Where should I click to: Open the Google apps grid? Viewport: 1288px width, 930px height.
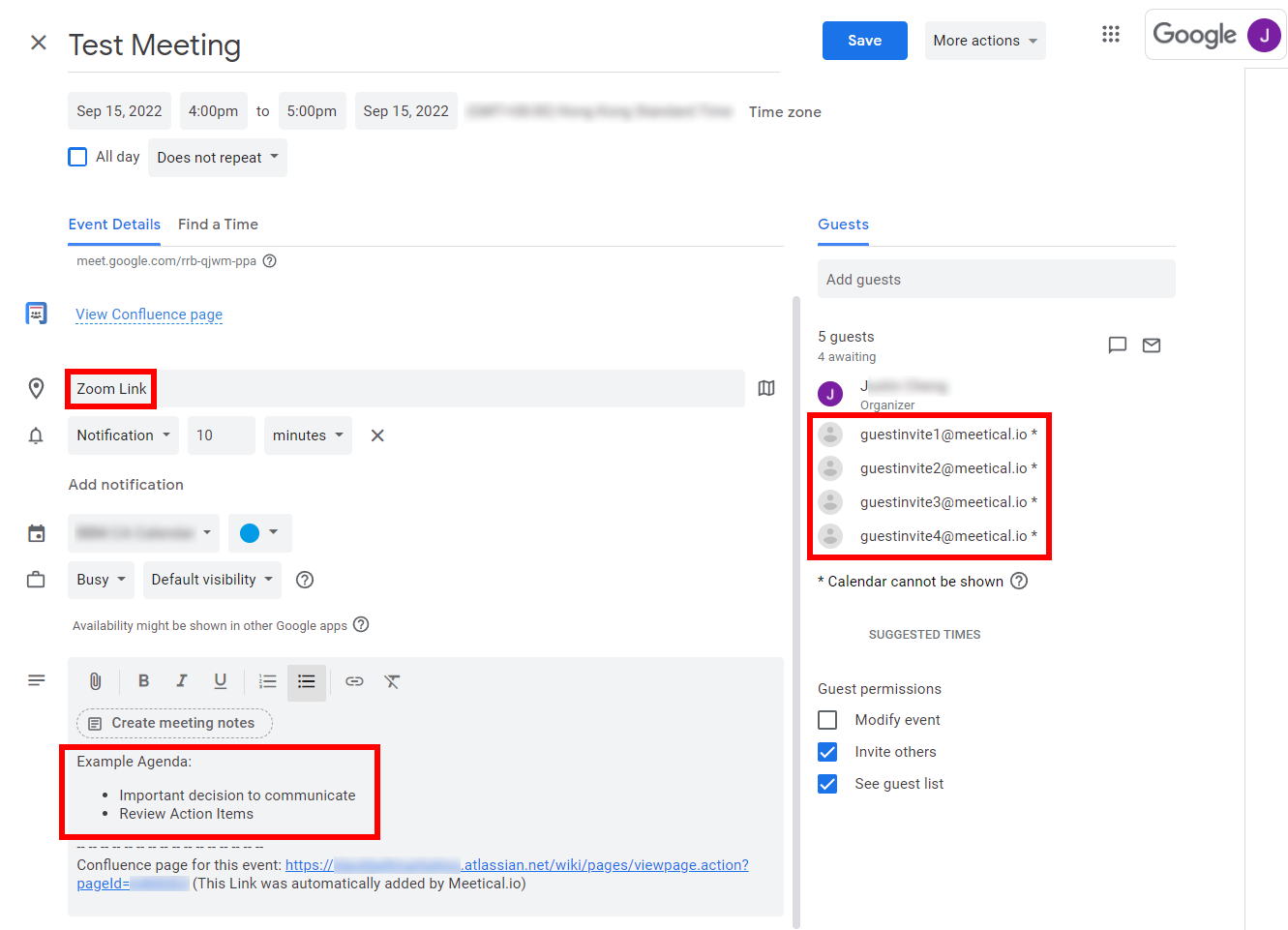(1111, 35)
